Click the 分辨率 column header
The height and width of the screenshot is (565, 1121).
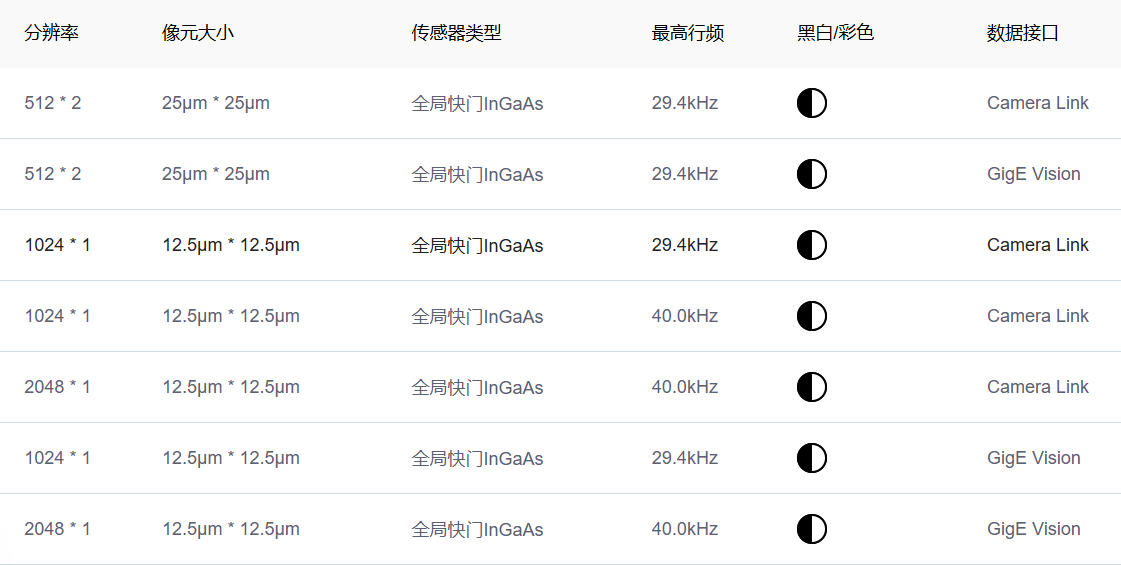pyautogui.click(x=52, y=33)
